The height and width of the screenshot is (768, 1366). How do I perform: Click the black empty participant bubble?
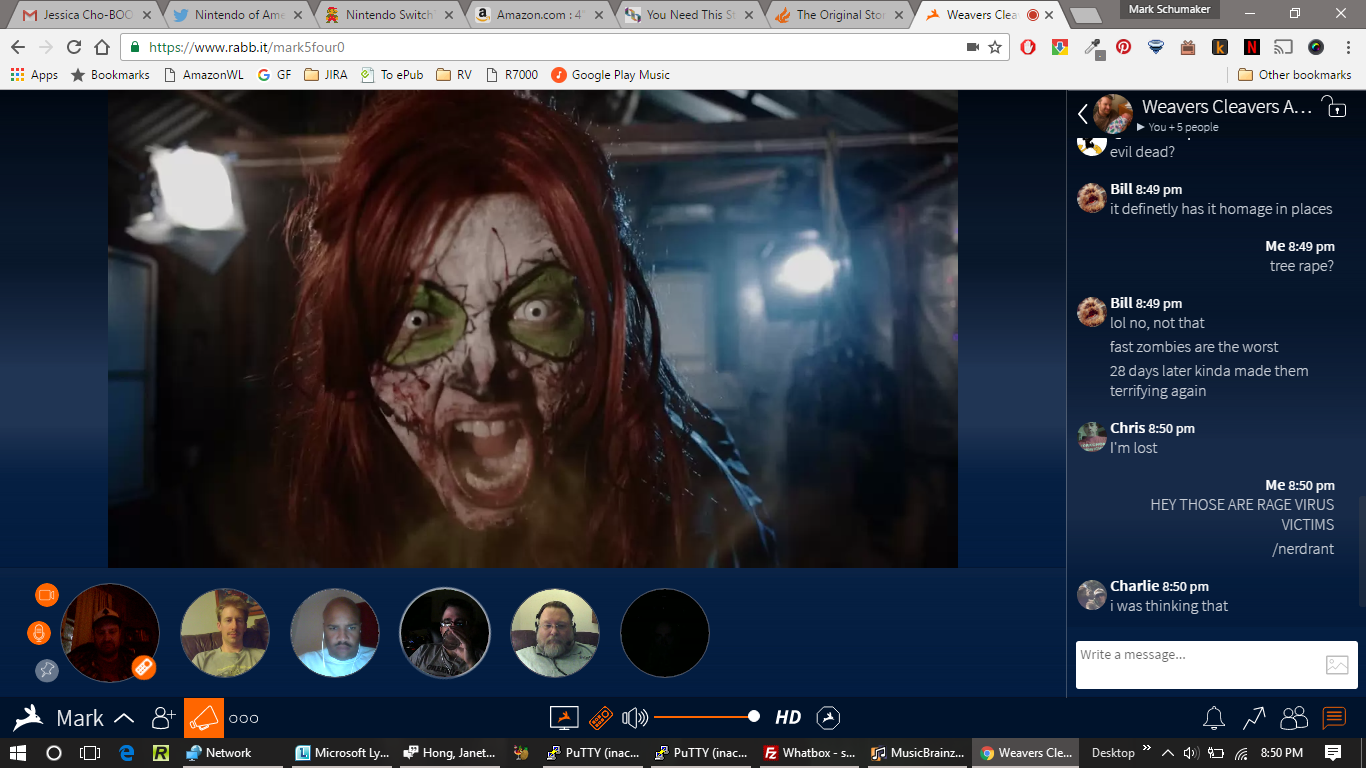(665, 633)
